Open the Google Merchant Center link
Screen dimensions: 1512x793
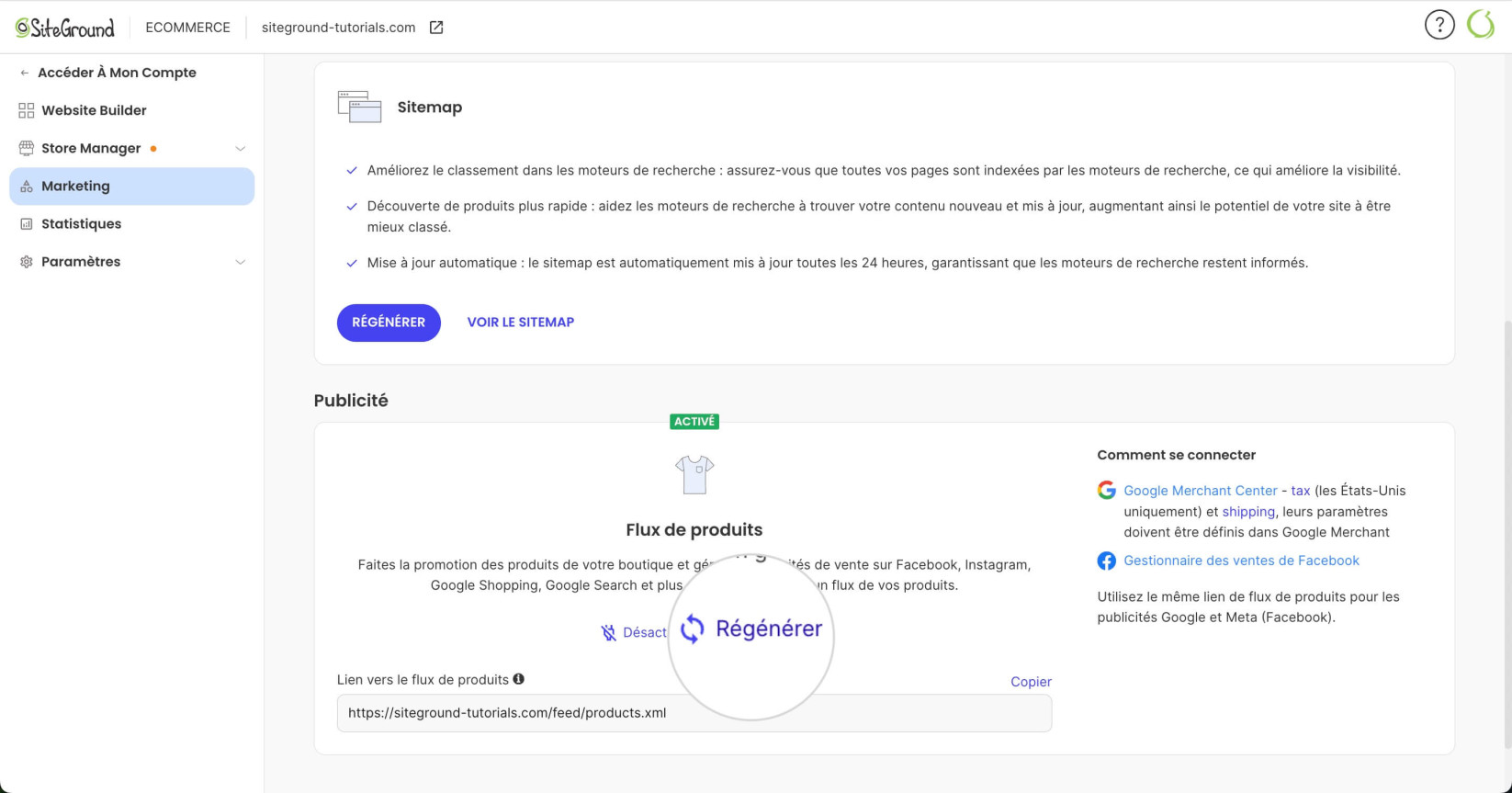pyautogui.click(x=1201, y=491)
